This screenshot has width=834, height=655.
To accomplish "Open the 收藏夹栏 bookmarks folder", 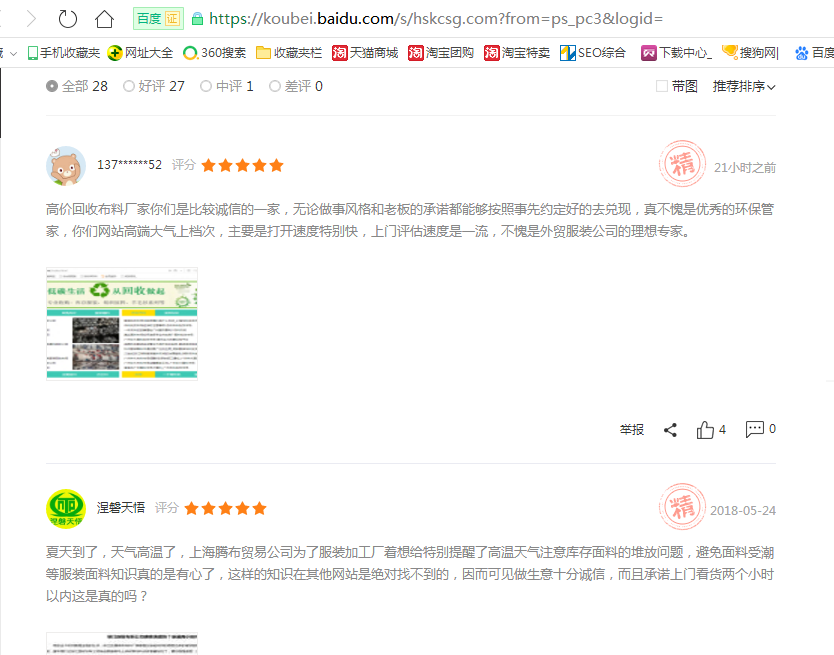I will (x=289, y=51).
